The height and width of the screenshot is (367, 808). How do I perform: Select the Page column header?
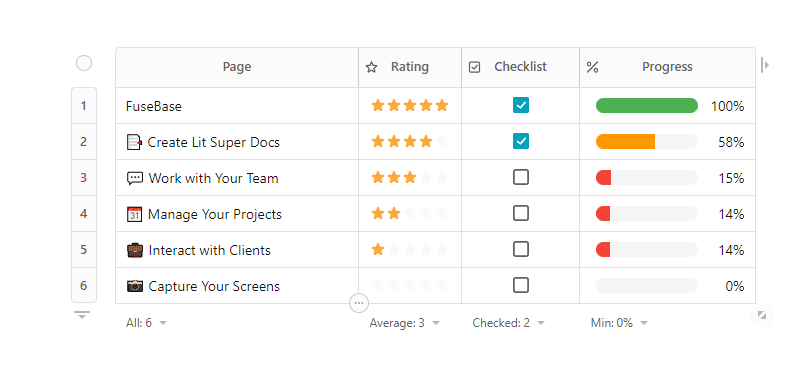point(237,68)
